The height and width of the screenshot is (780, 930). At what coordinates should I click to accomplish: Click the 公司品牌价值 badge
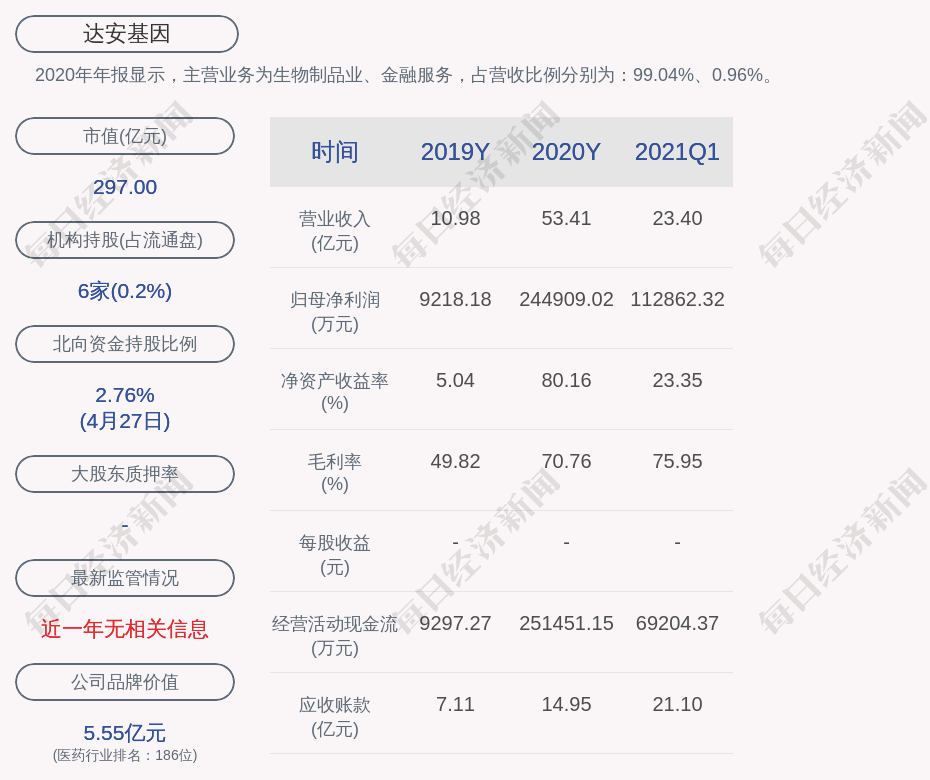[x=124, y=682]
